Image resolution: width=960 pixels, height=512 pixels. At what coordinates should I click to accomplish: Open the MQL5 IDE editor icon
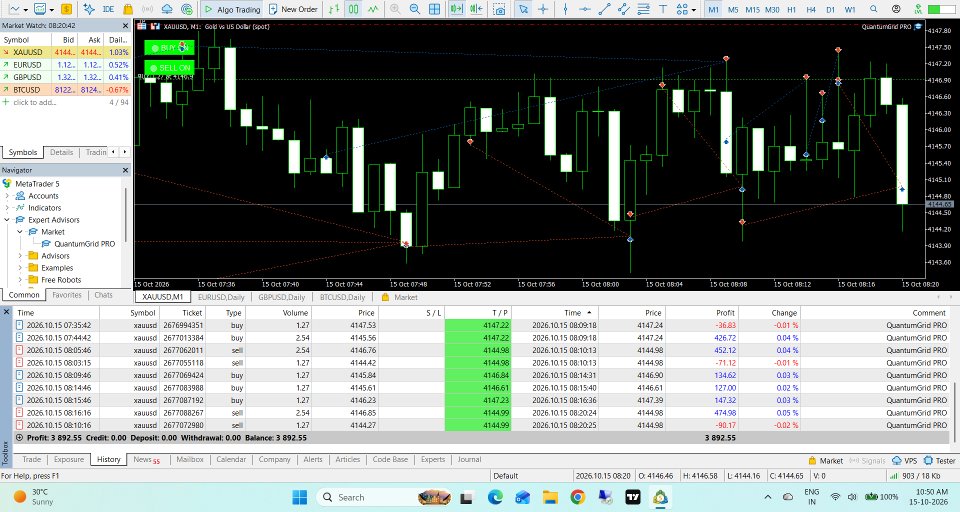click(108, 9)
